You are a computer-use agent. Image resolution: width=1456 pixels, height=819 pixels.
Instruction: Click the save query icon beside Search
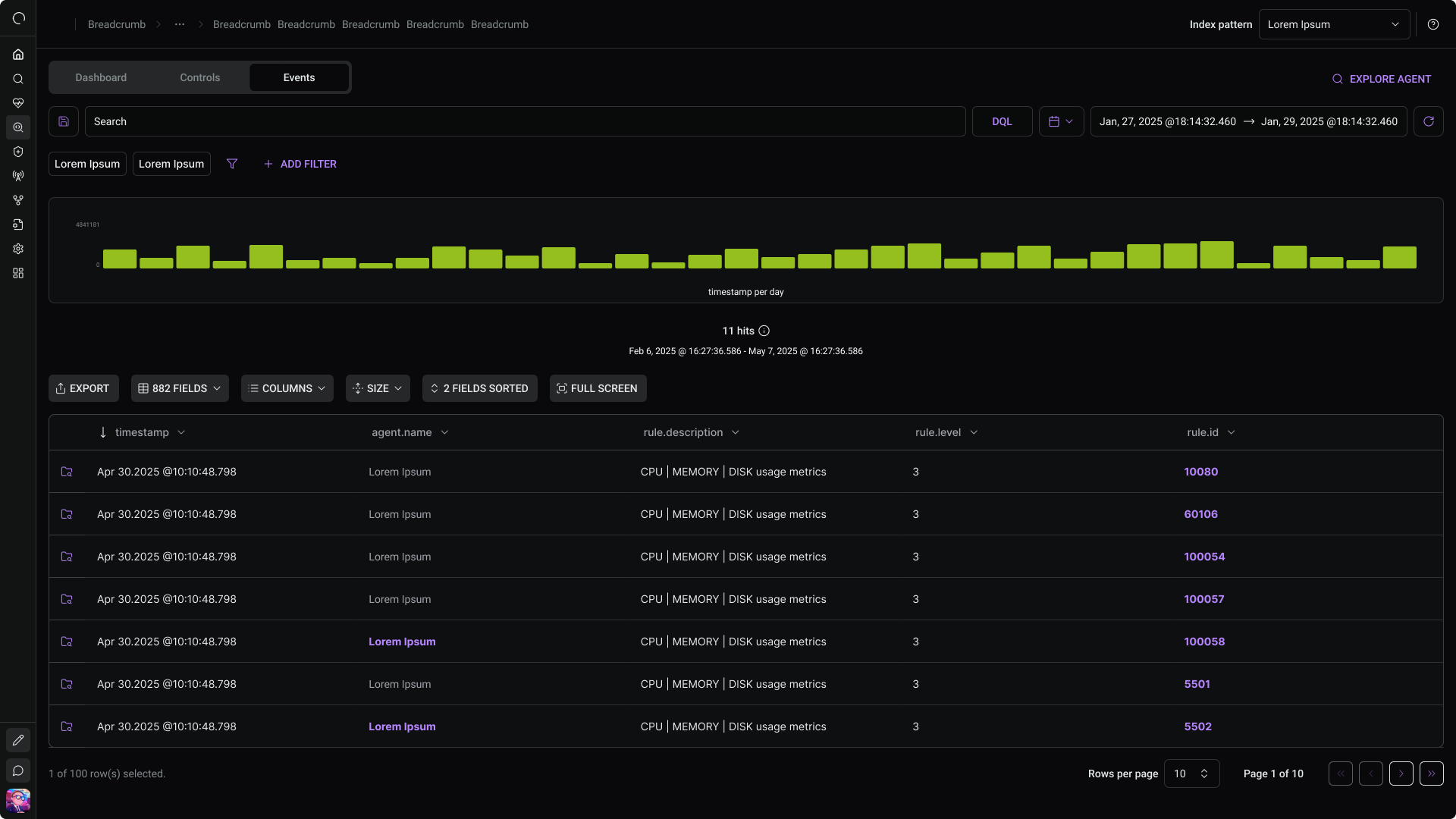tap(64, 121)
